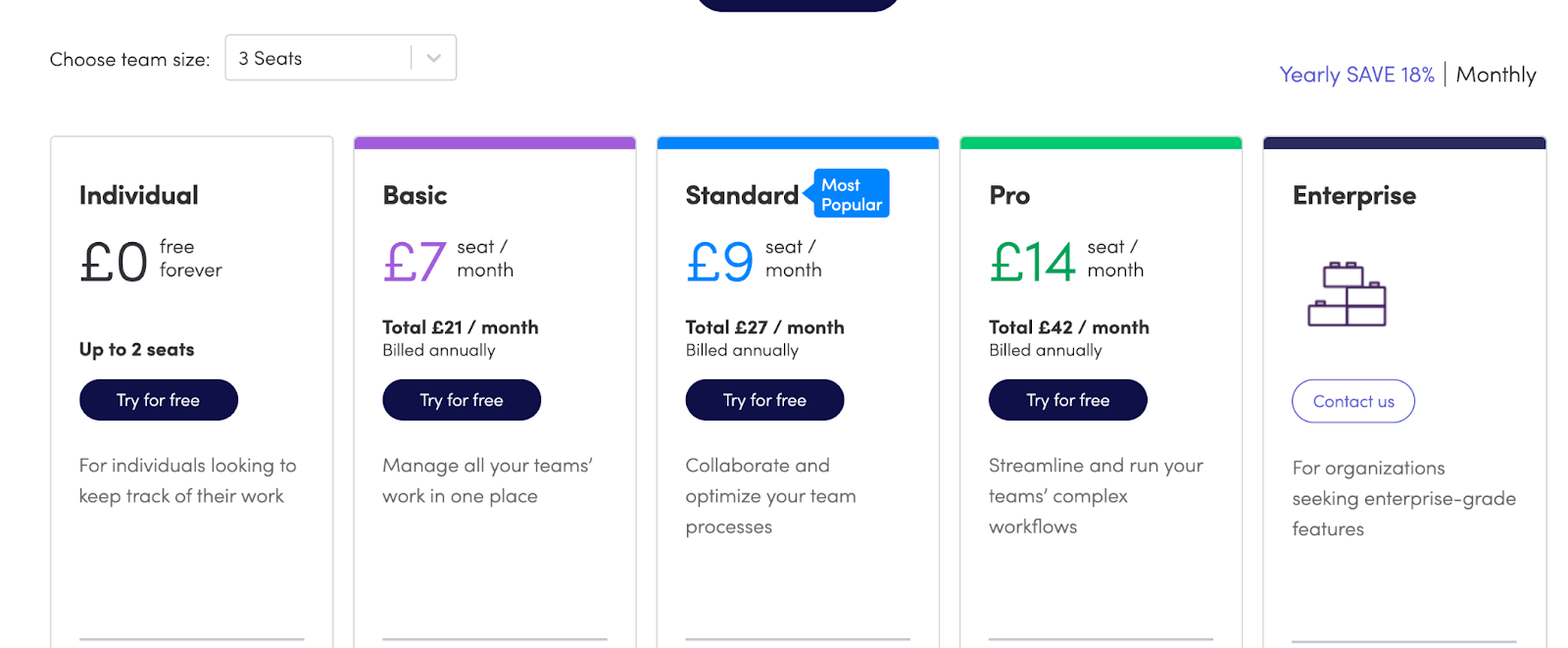Click the Most Popular badge on Standard

pyautogui.click(x=850, y=194)
